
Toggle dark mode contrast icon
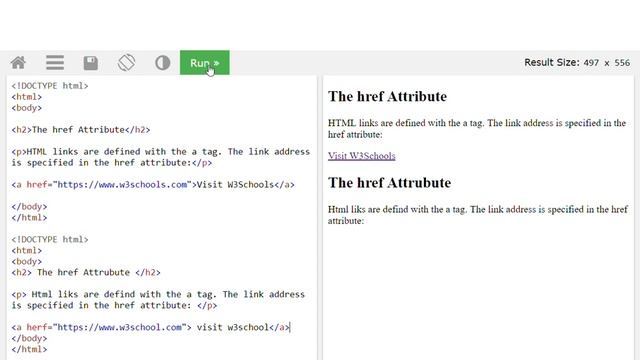[162, 63]
